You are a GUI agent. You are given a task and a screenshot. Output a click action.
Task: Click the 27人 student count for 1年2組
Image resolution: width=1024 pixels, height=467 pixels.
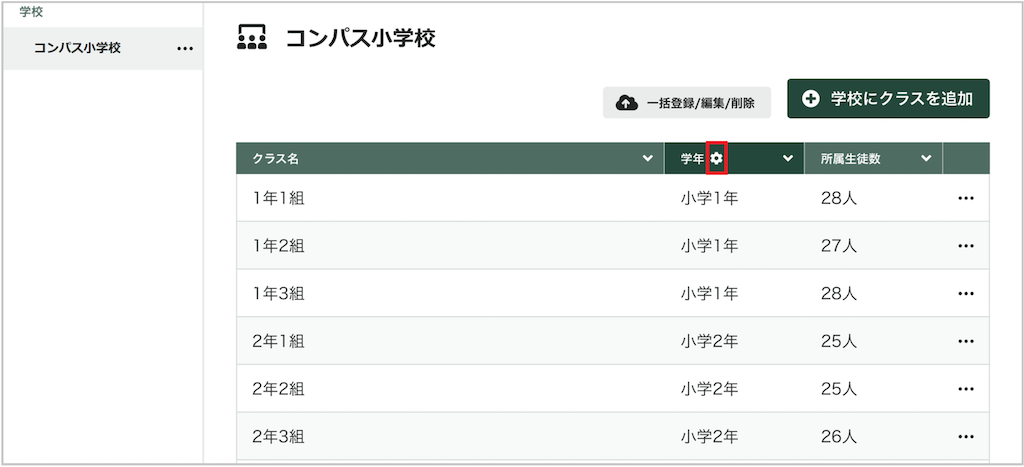[838, 246]
